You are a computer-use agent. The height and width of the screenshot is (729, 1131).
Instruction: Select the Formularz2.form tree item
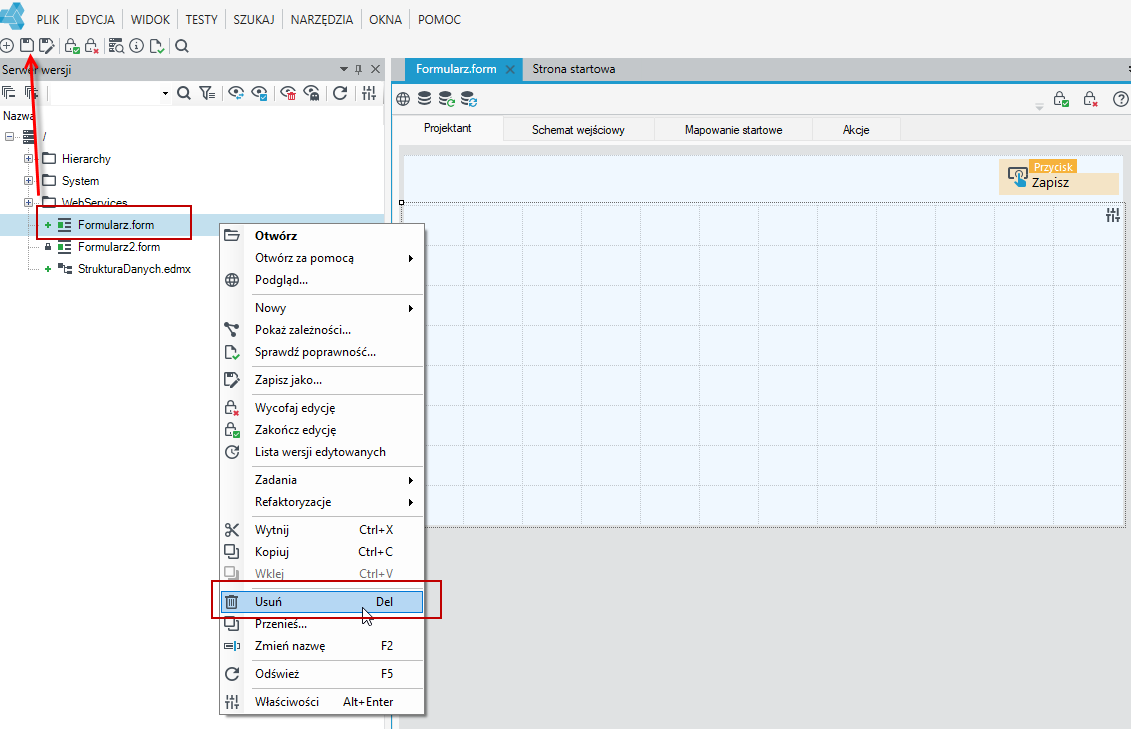click(x=119, y=247)
